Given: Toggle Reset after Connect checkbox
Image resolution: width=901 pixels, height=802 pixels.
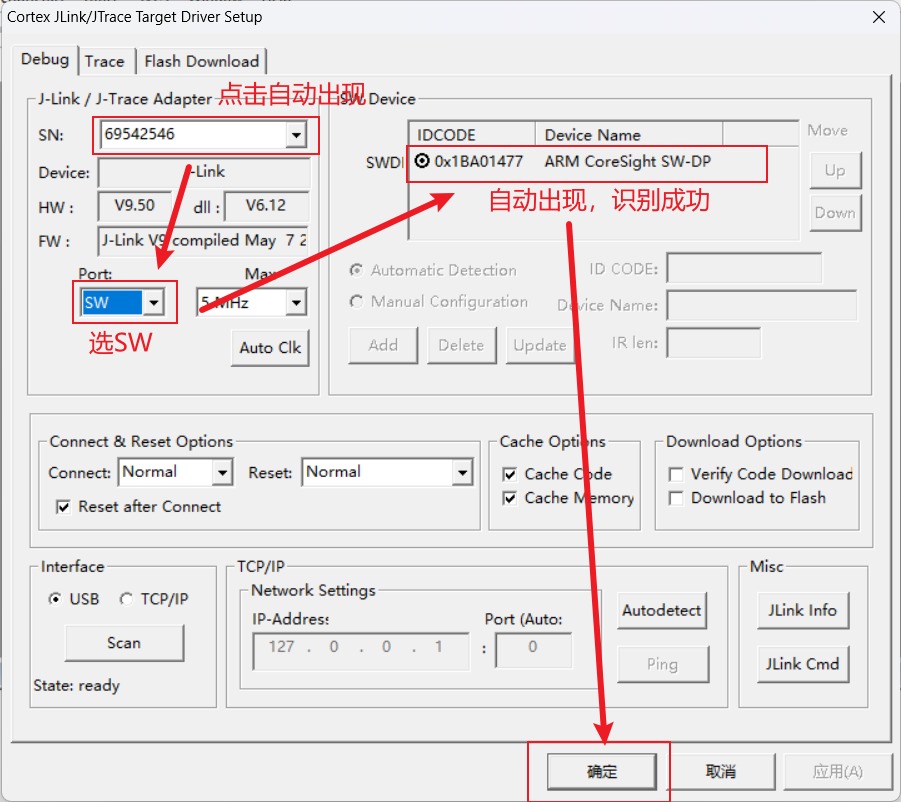Looking at the screenshot, I should [x=63, y=507].
